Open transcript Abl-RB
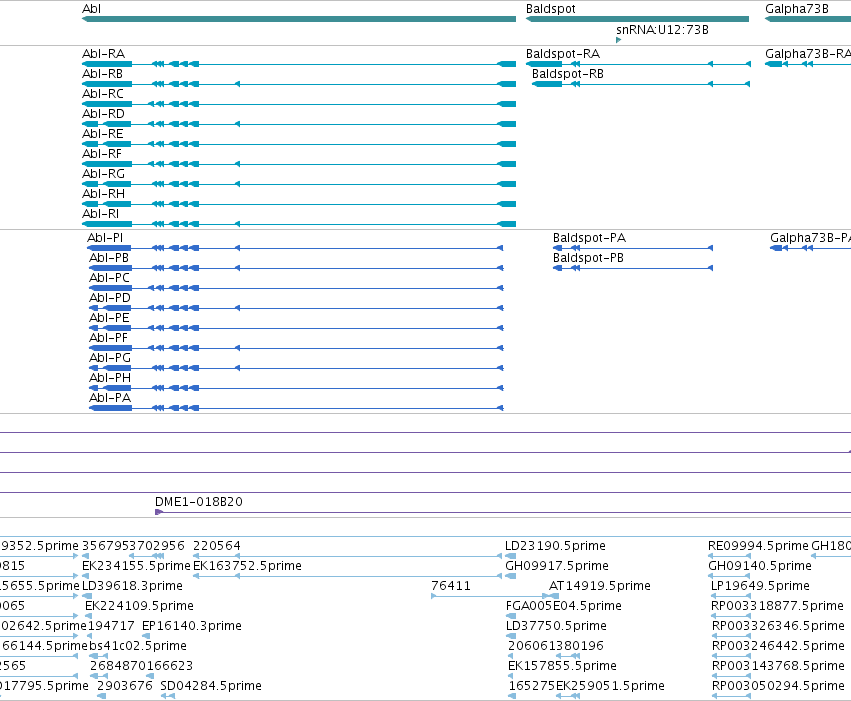The height and width of the screenshot is (701, 851). (x=102, y=74)
